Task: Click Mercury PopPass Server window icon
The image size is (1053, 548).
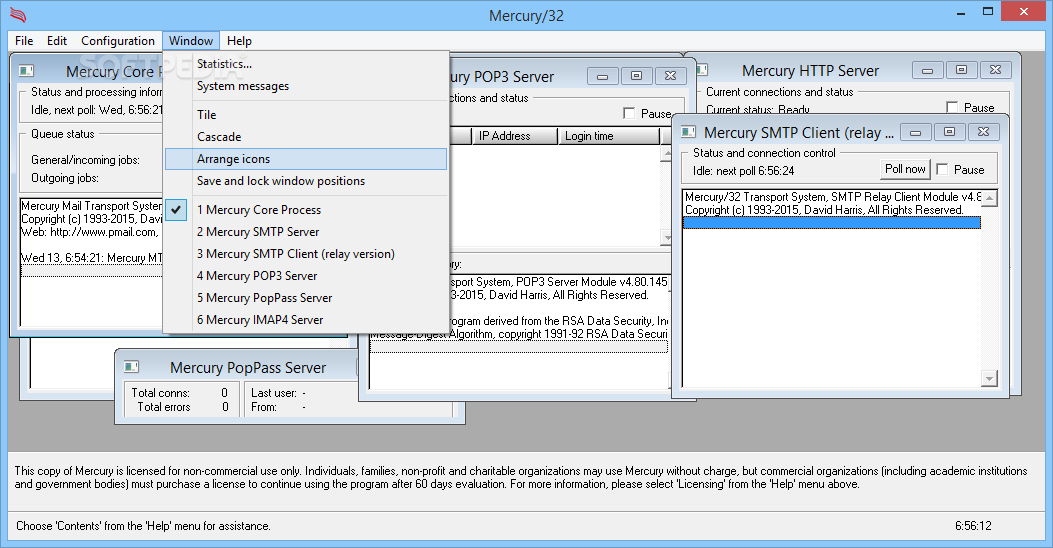Action: click(131, 367)
